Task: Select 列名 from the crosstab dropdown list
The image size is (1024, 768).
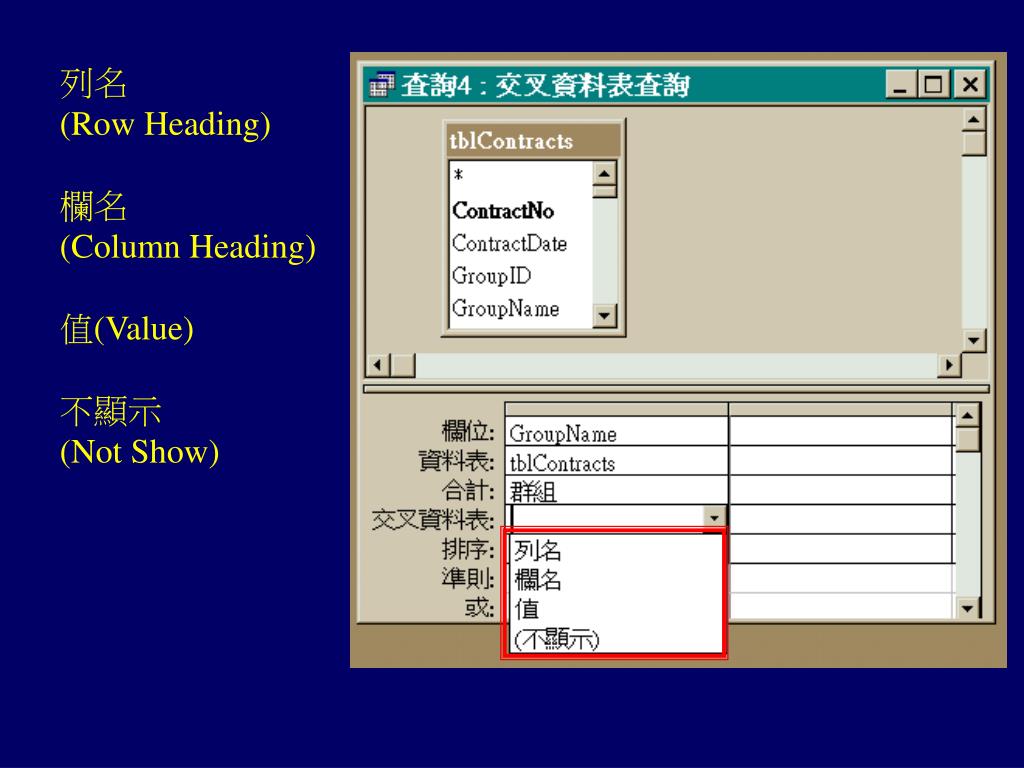Action: click(615, 551)
